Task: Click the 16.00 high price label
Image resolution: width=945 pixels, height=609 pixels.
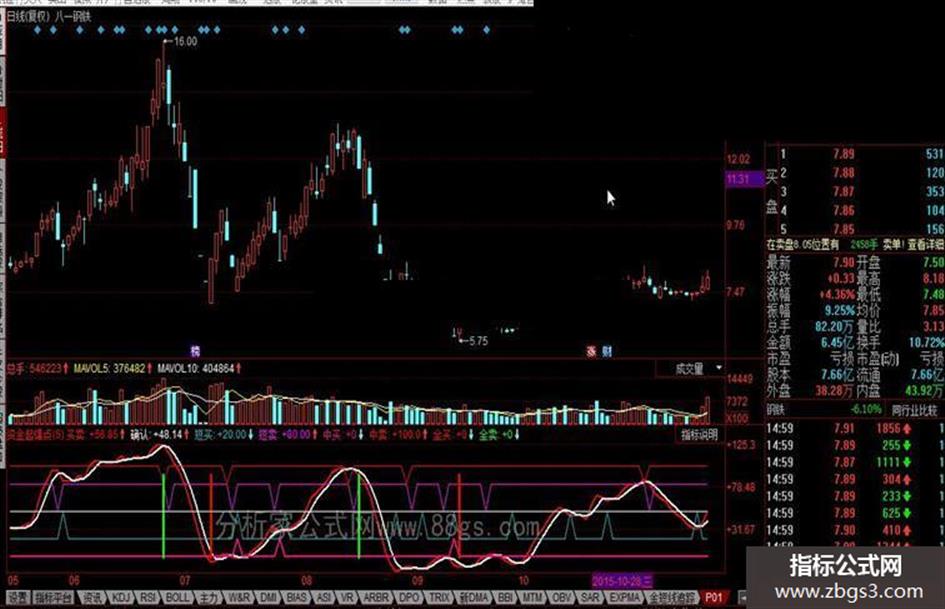Action: pyautogui.click(x=184, y=42)
